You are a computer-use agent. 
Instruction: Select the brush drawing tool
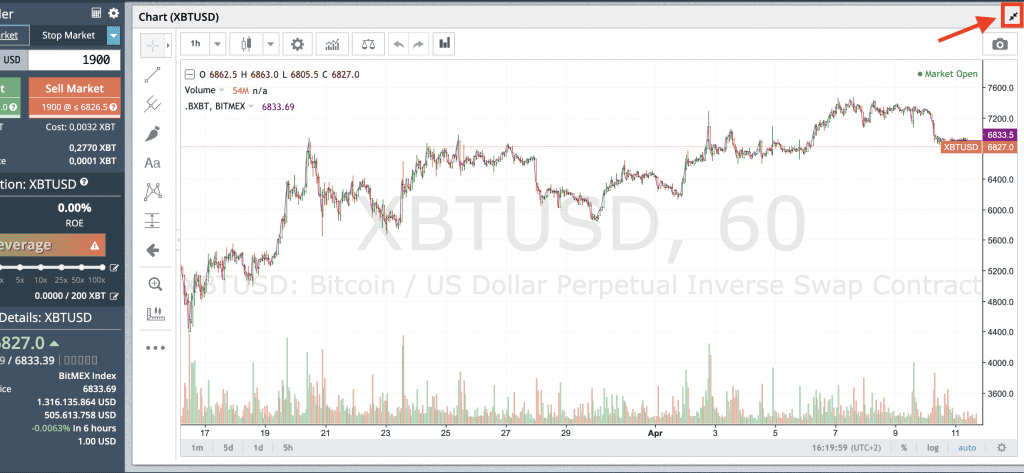[153, 133]
